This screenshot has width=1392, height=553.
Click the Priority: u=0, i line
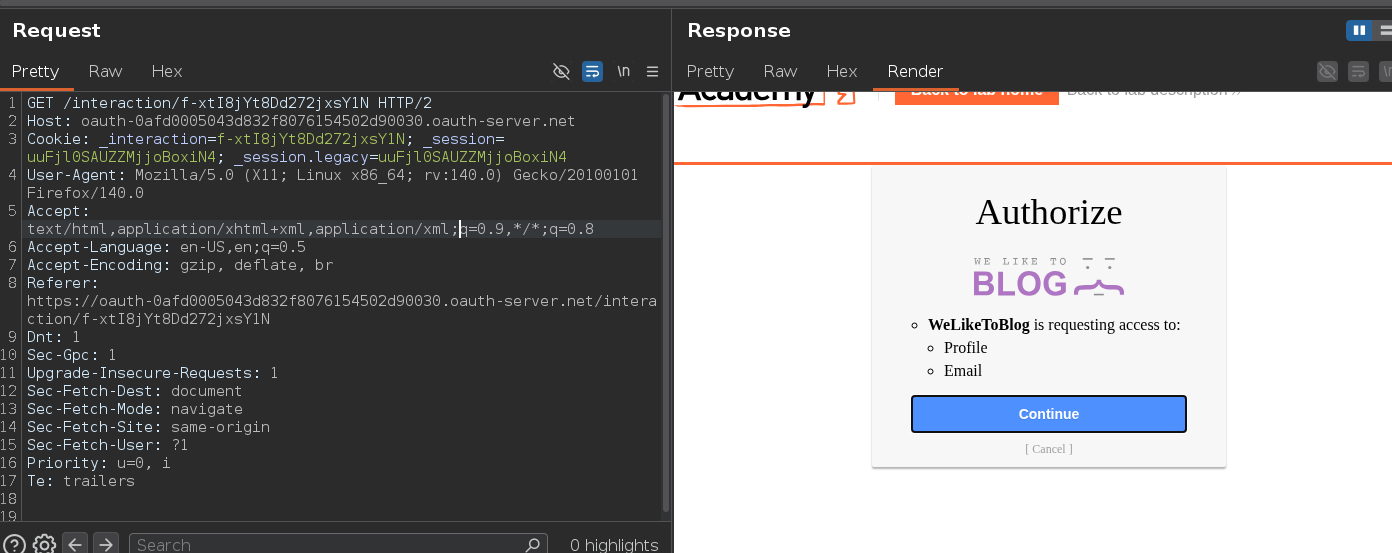(x=98, y=463)
